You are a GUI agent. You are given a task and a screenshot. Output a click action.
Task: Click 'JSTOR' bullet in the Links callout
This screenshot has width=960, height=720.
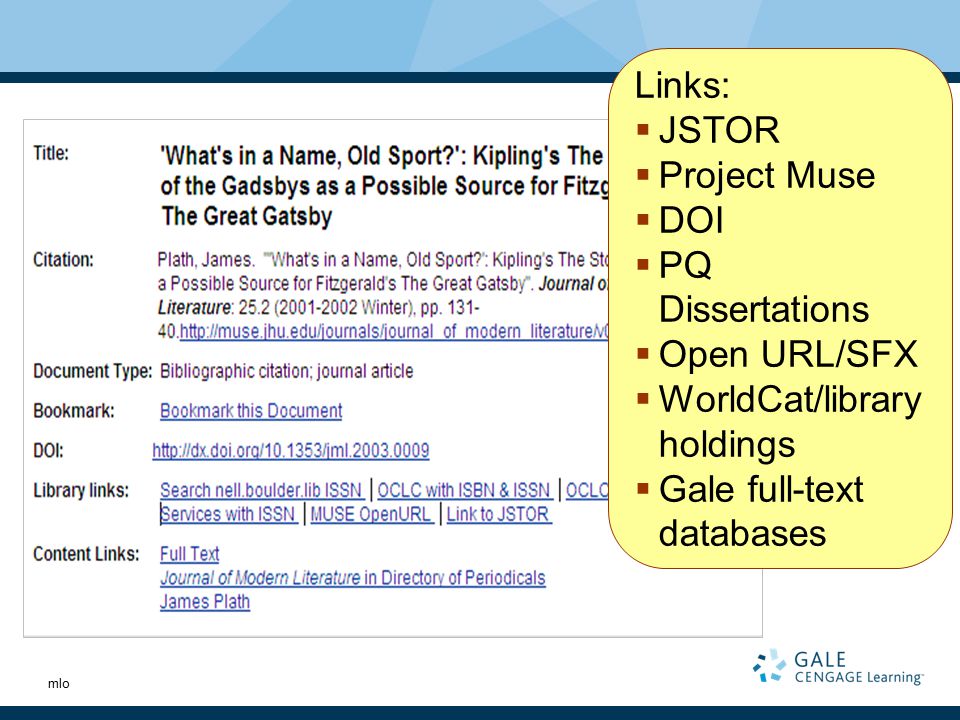coord(719,130)
